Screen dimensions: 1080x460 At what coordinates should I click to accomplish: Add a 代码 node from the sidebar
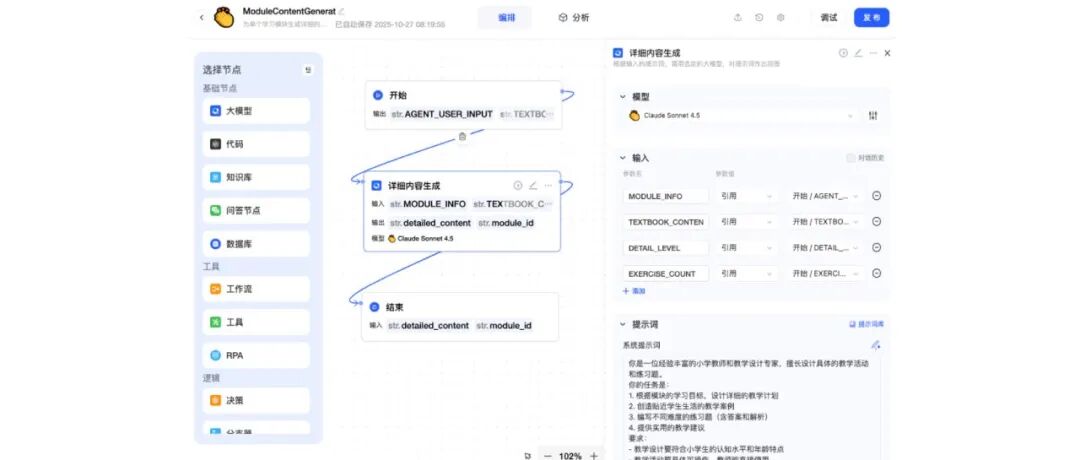(x=256, y=144)
